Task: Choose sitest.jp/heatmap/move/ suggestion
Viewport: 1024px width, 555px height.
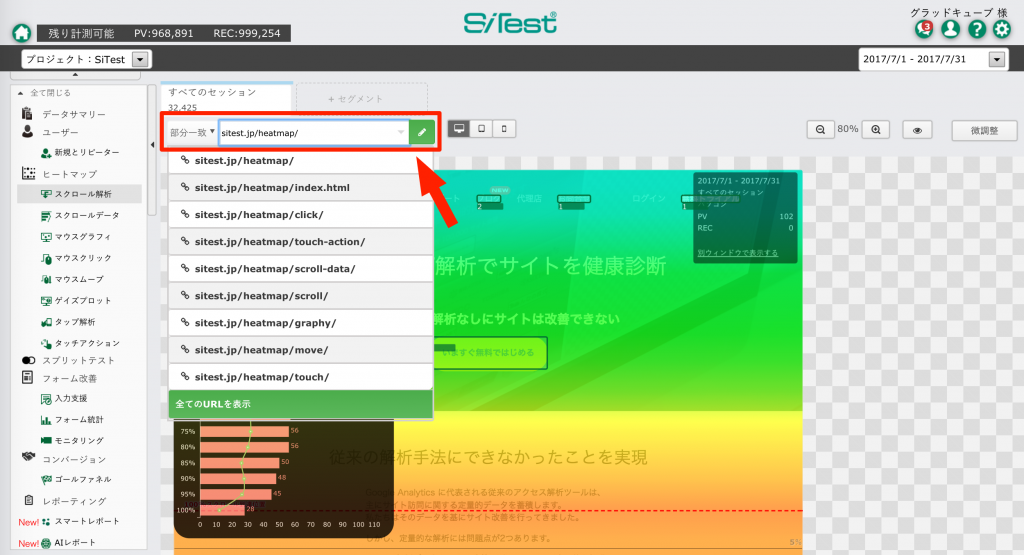Action: click(x=300, y=350)
